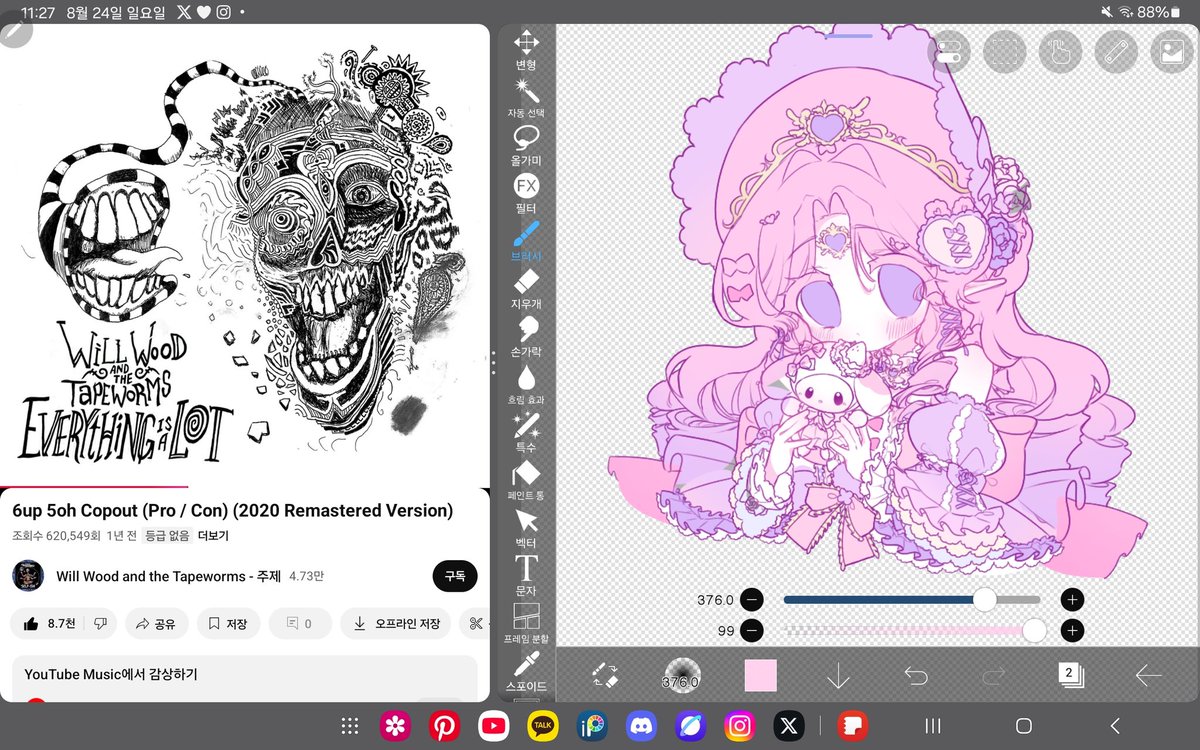Open ibis Paint from the taskbar

(592, 726)
